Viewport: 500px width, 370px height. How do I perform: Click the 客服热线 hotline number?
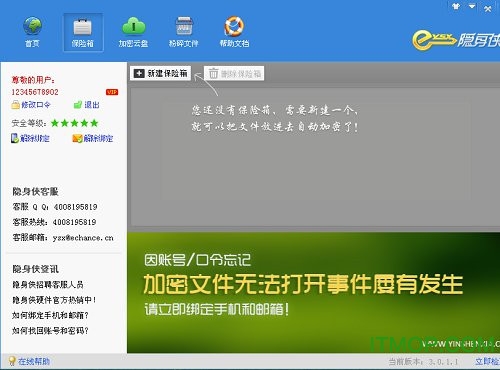pyautogui.click(x=75, y=222)
